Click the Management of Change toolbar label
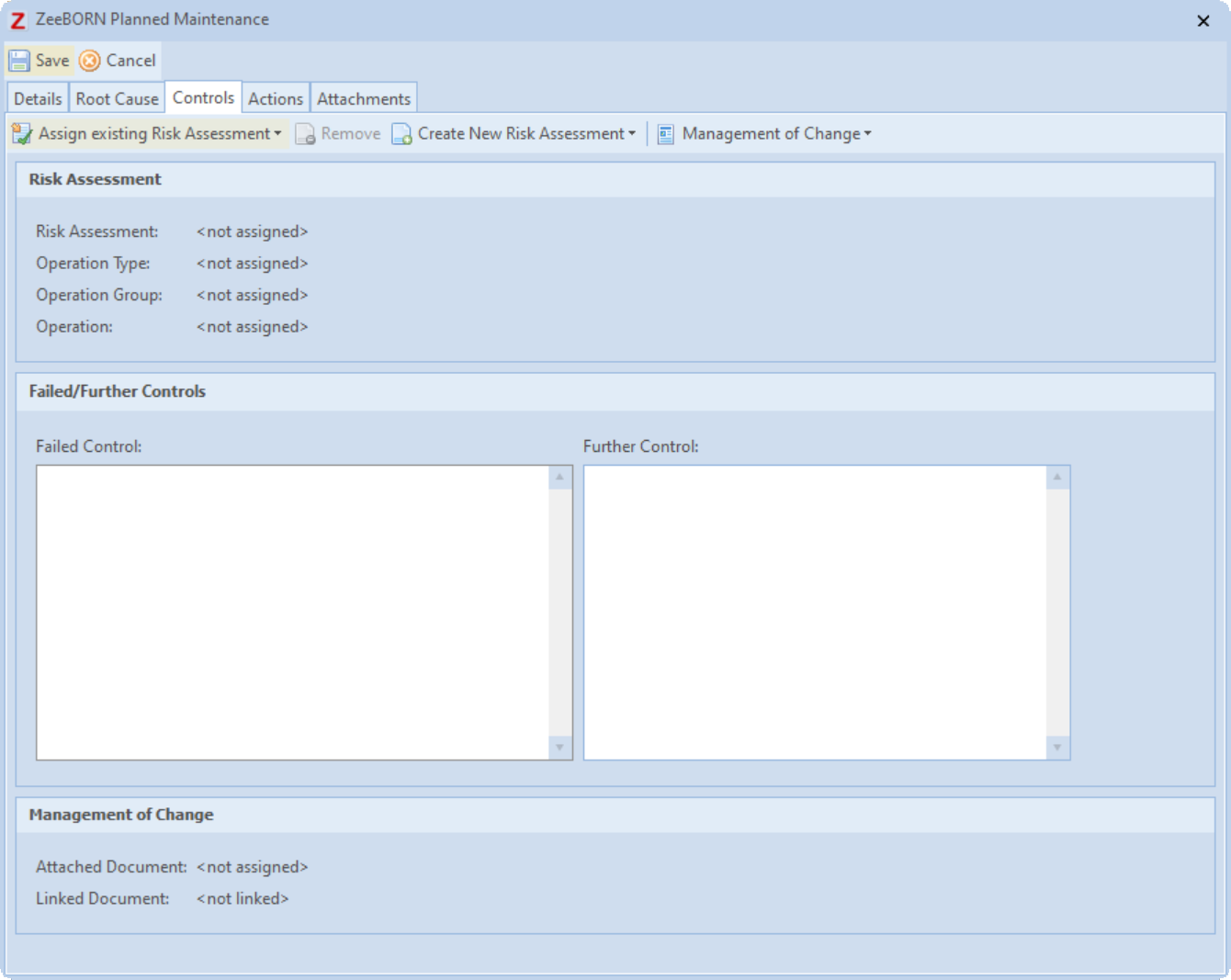This screenshot has width=1231, height=980. pos(772,134)
